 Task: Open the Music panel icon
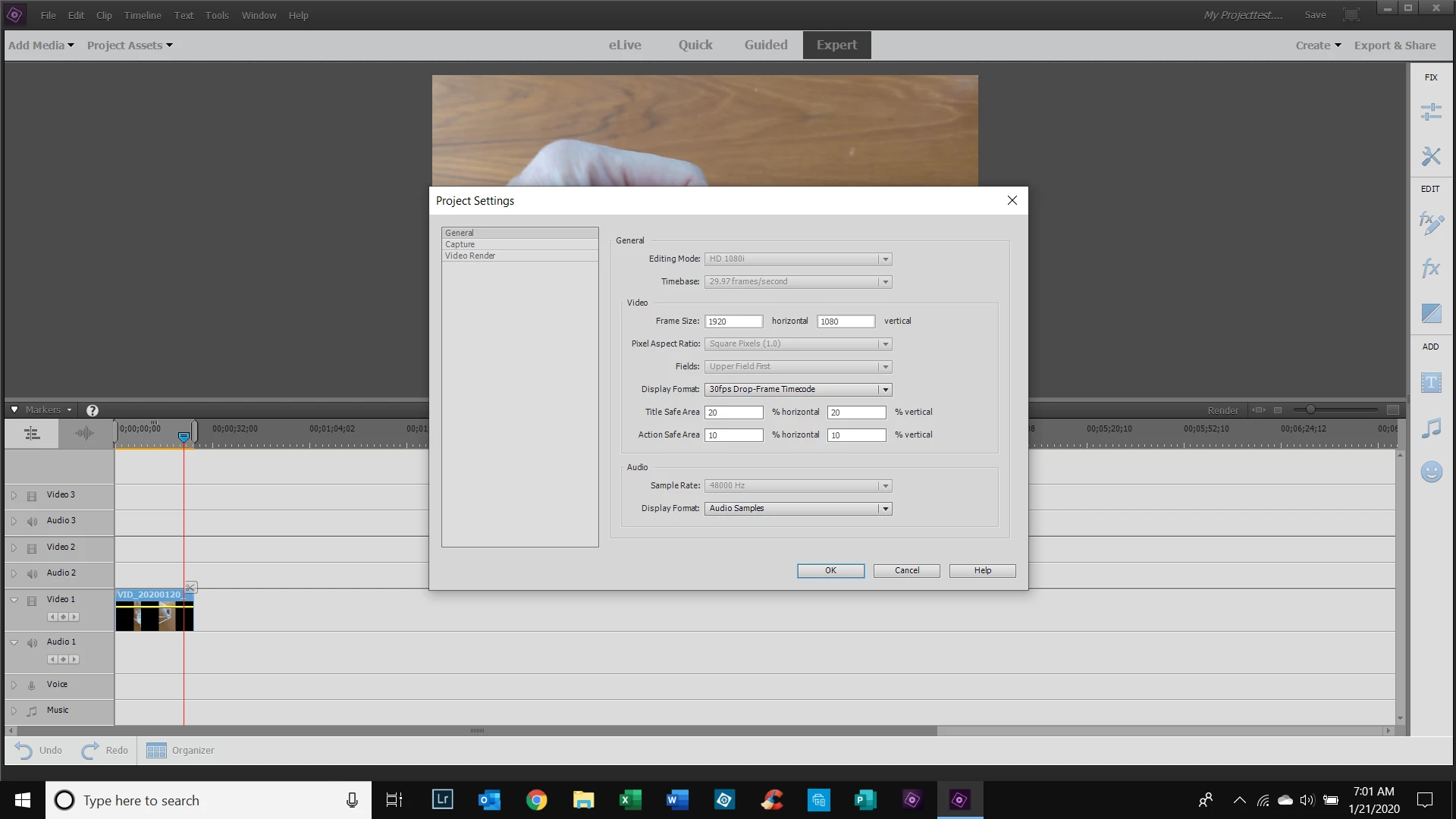1431,428
